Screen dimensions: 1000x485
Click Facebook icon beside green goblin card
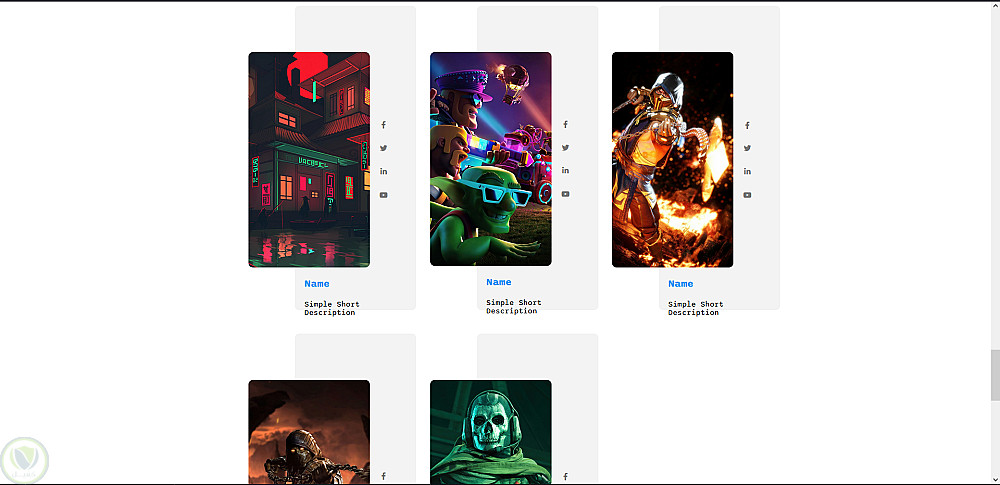565,124
